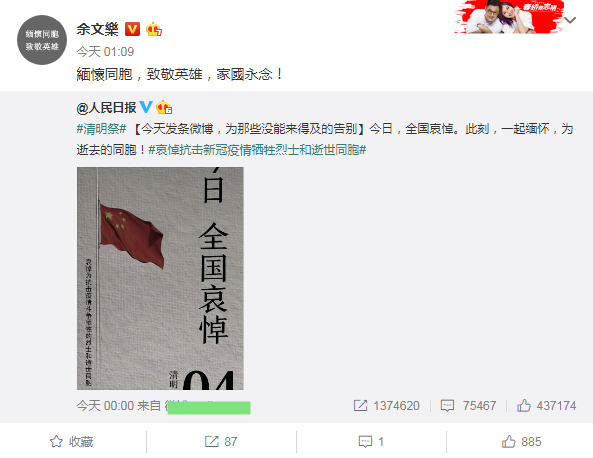Click the original post repost count 1374620
Image resolution: width=593 pixels, height=458 pixels.
coord(387,406)
